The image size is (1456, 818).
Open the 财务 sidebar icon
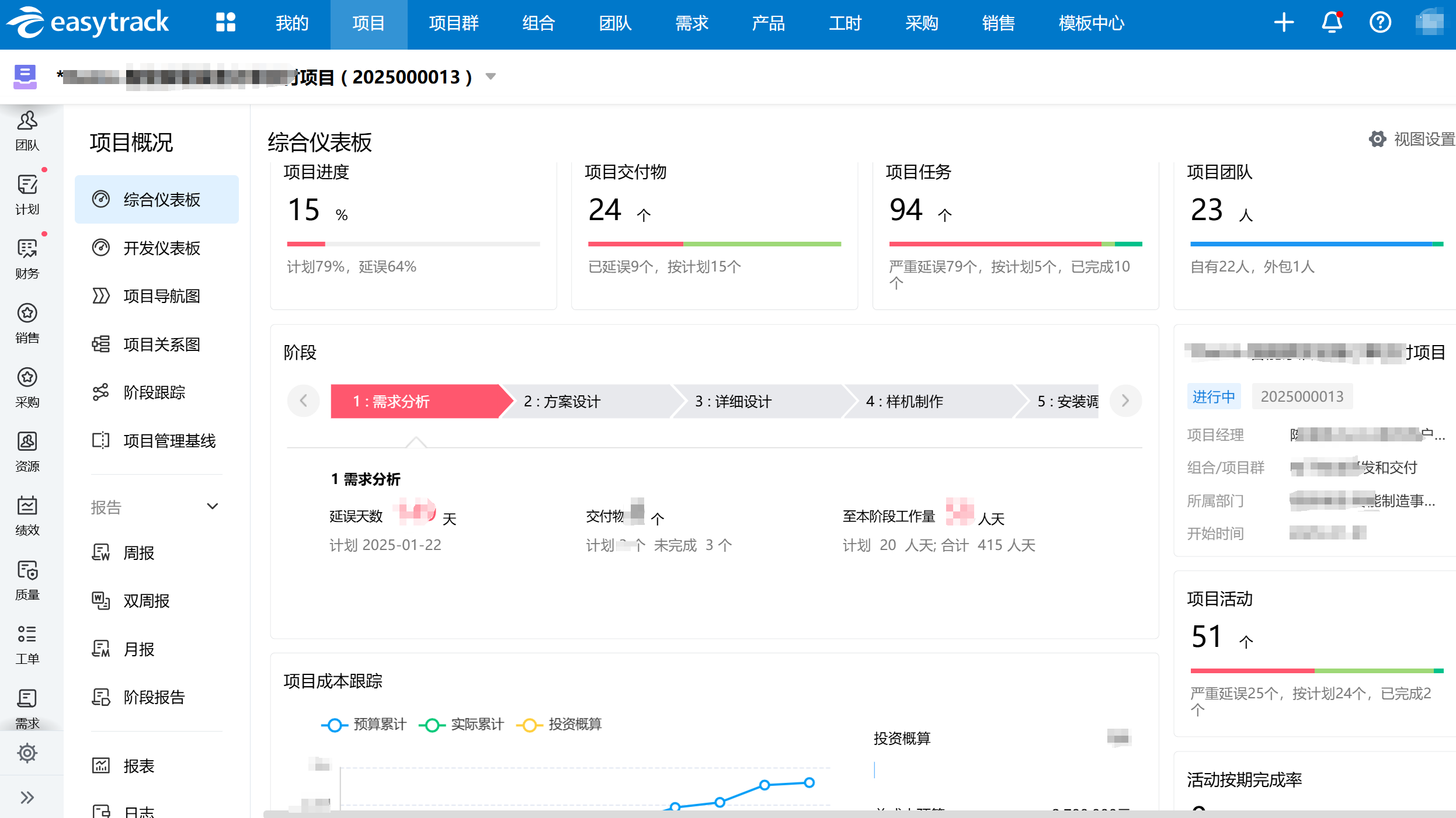(27, 258)
